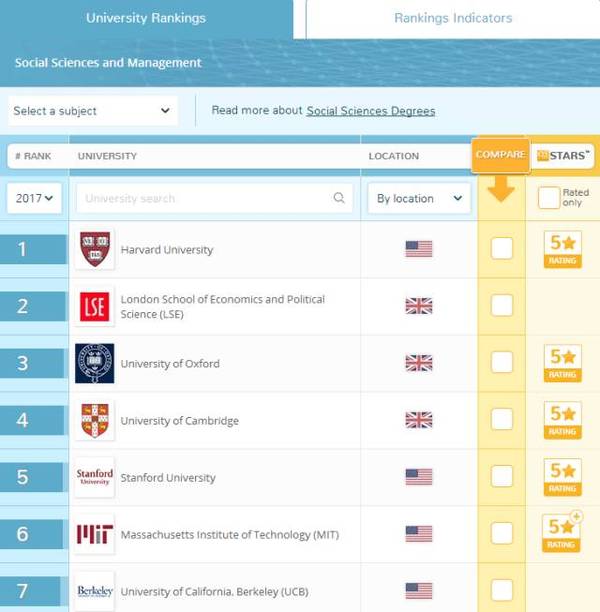Viewport: 600px width, 612px height.
Task: Click rank number 3 cell
Action: [x=32, y=363]
